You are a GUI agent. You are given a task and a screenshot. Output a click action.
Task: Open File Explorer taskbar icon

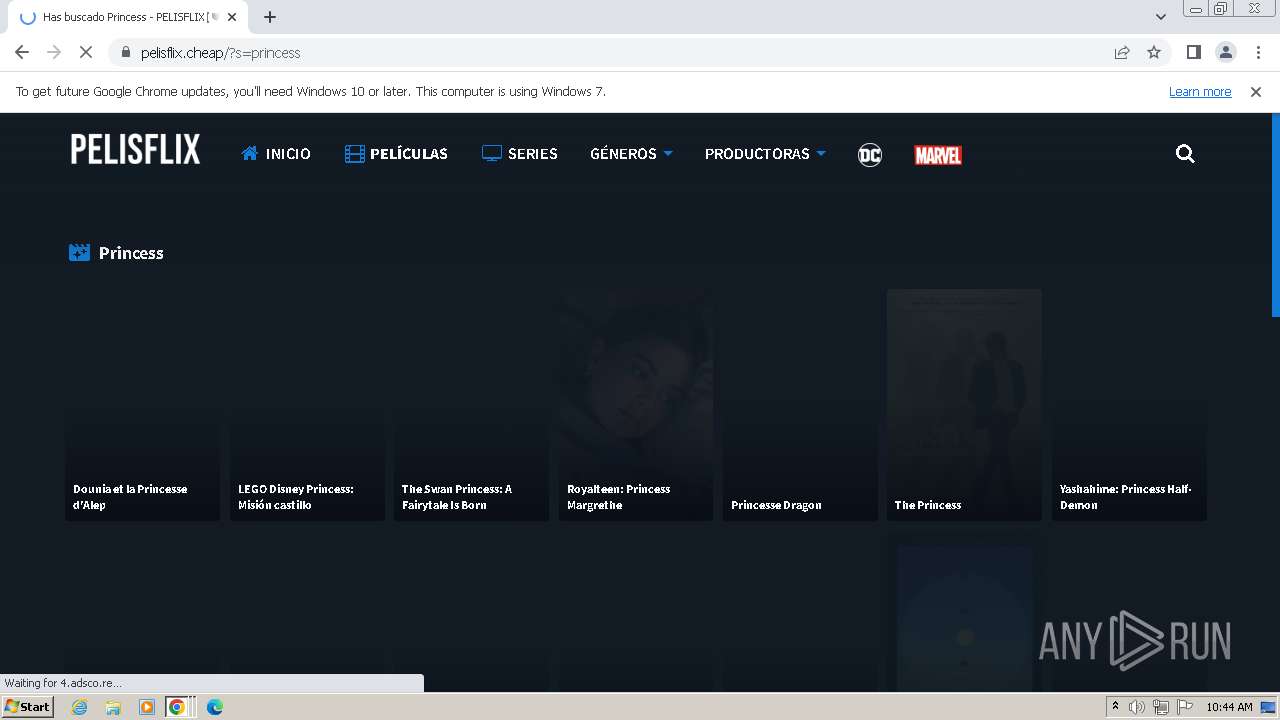tap(113, 707)
